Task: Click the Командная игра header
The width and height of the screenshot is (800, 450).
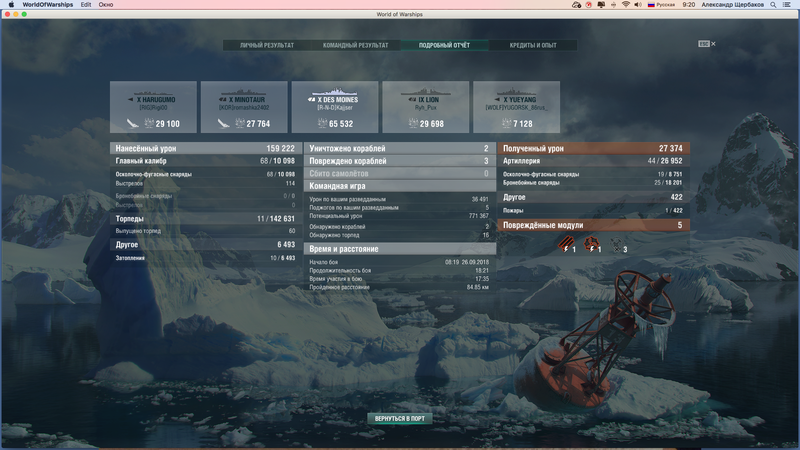Action: coord(399,186)
